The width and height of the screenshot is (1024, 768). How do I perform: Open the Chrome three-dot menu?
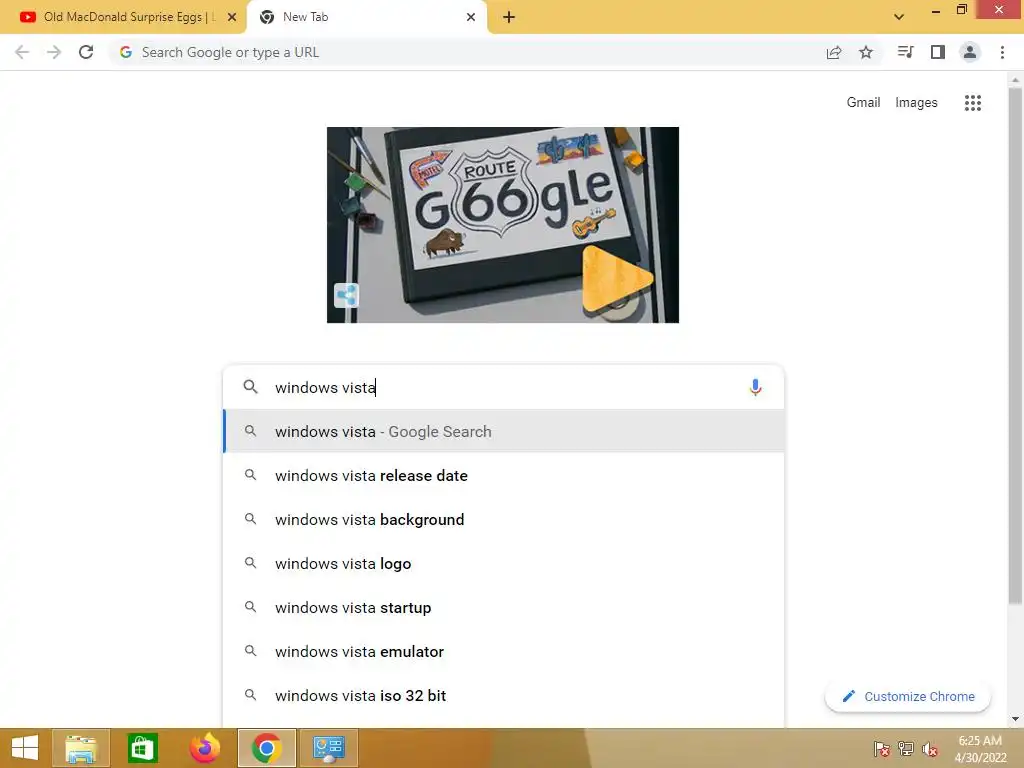[x=1002, y=52]
